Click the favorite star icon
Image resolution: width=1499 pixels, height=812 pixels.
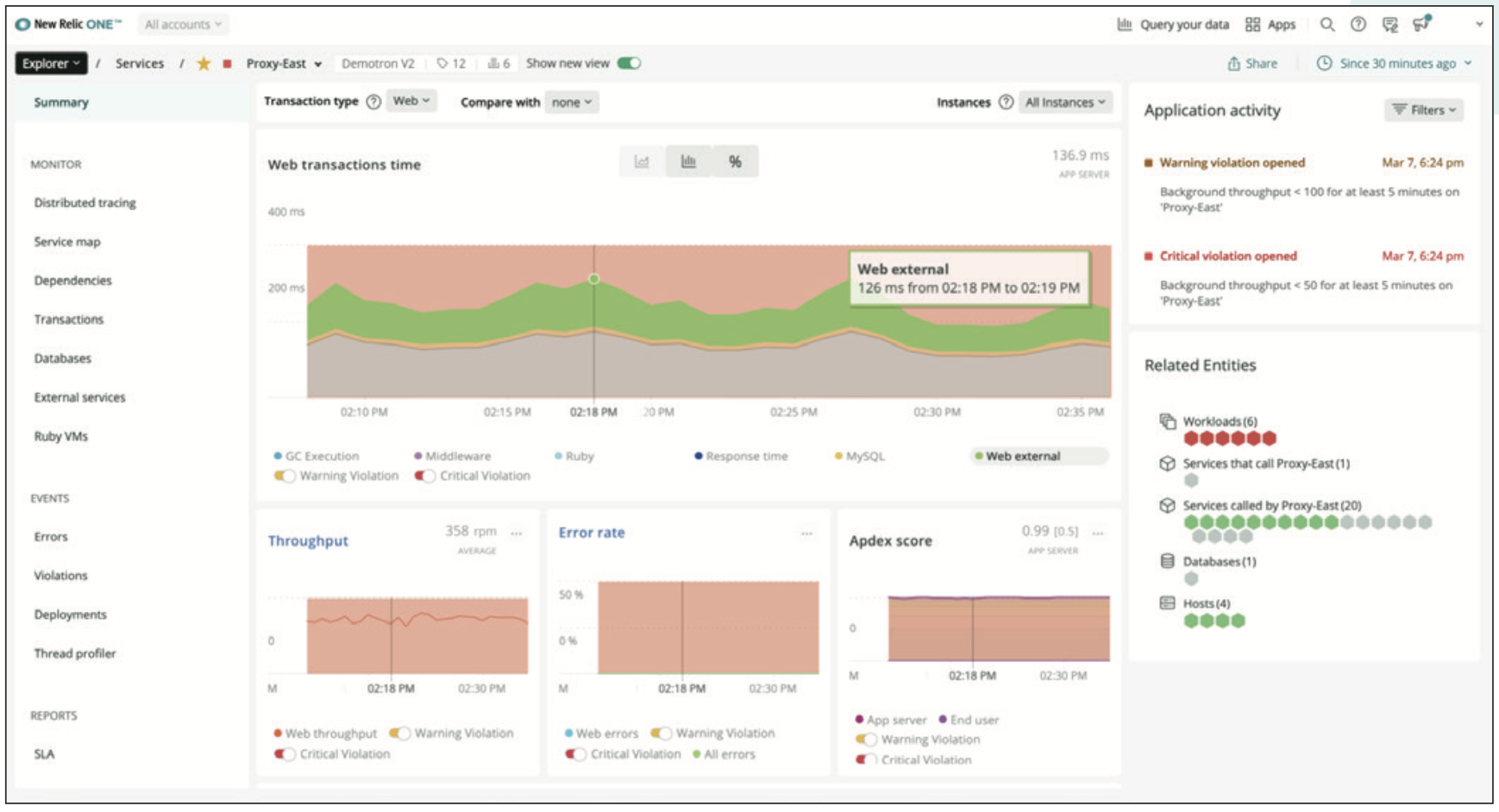click(x=204, y=64)
